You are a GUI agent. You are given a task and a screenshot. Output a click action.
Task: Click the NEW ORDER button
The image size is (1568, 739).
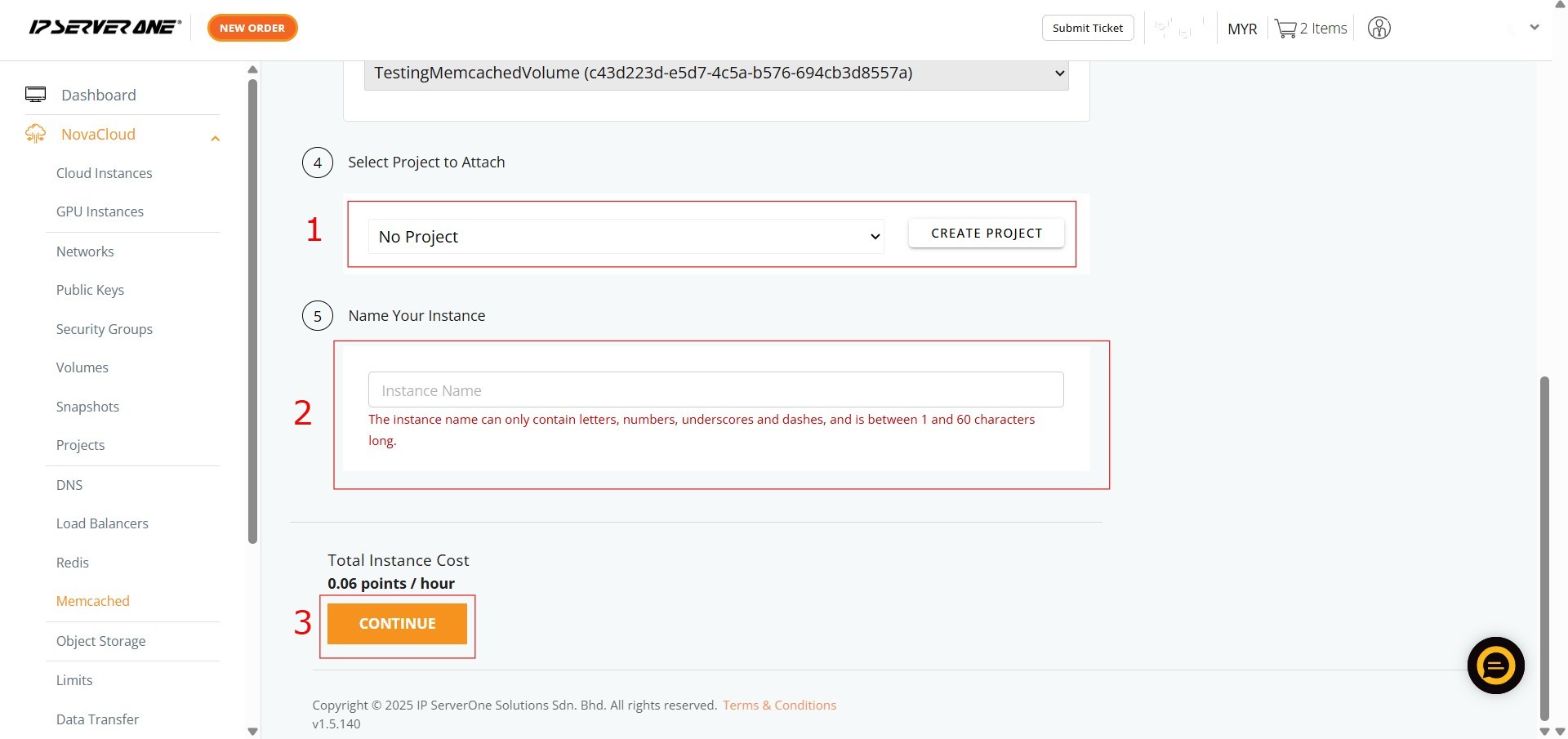coord(252,28)
